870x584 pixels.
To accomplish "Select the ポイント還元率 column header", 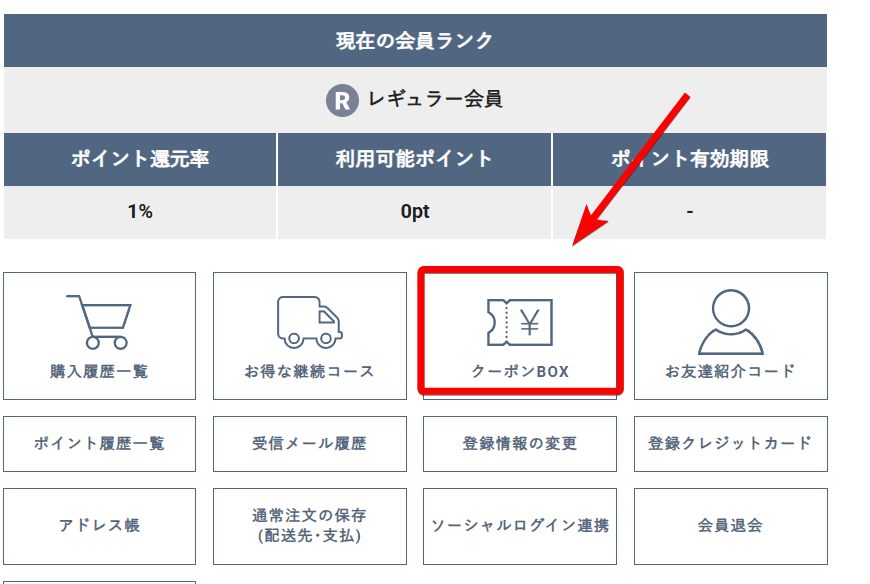I will click(x=140, y=159).
